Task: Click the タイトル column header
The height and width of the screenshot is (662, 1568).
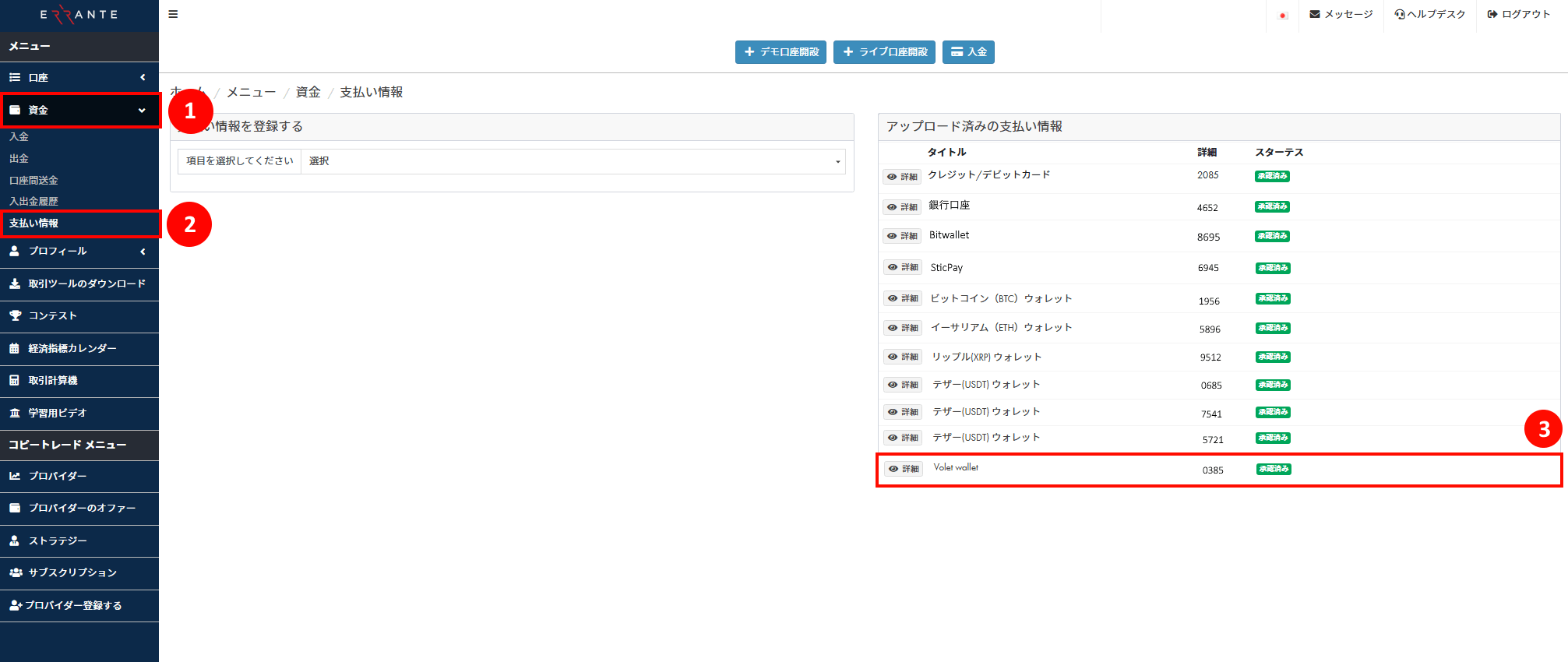Action: (946, 152)
